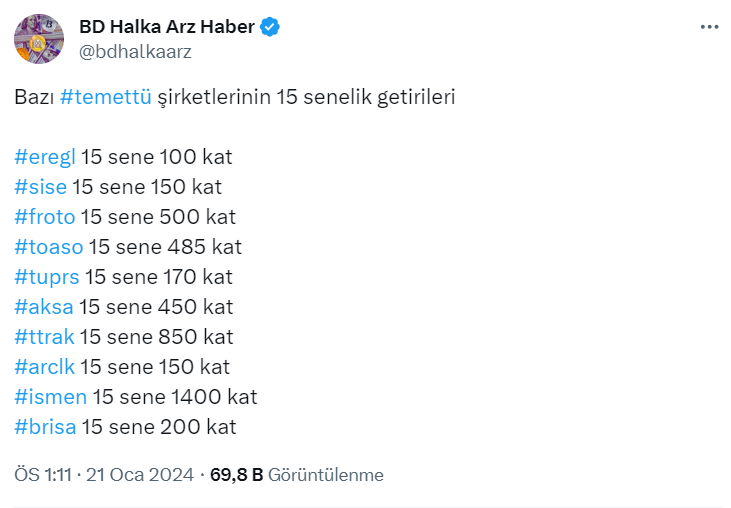731x508 pixels.
Task: Click the "15 sene 1400 kat" text
Action: tap(175, 397)
